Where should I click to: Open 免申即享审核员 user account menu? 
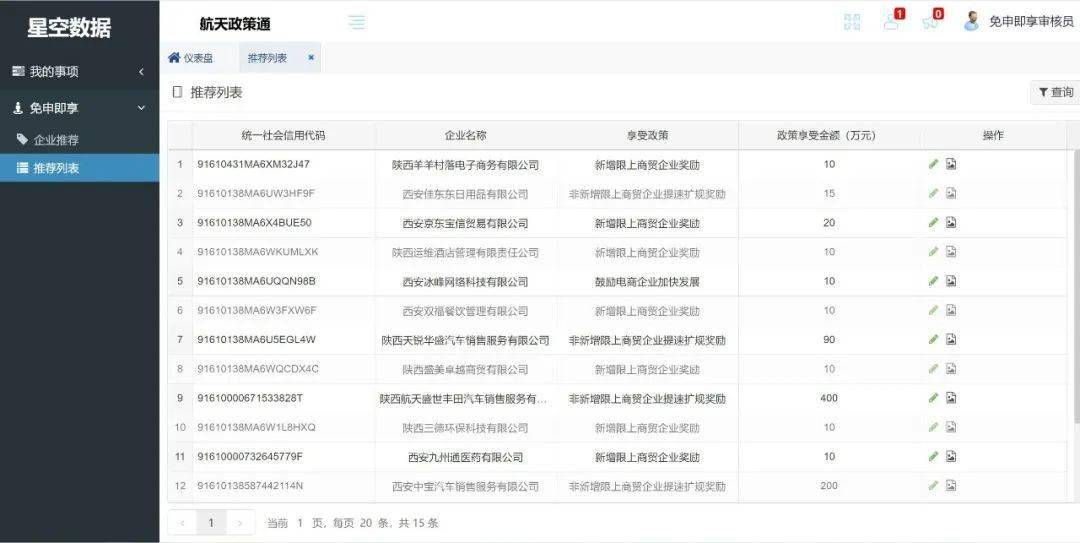[x=1018, y=22]
